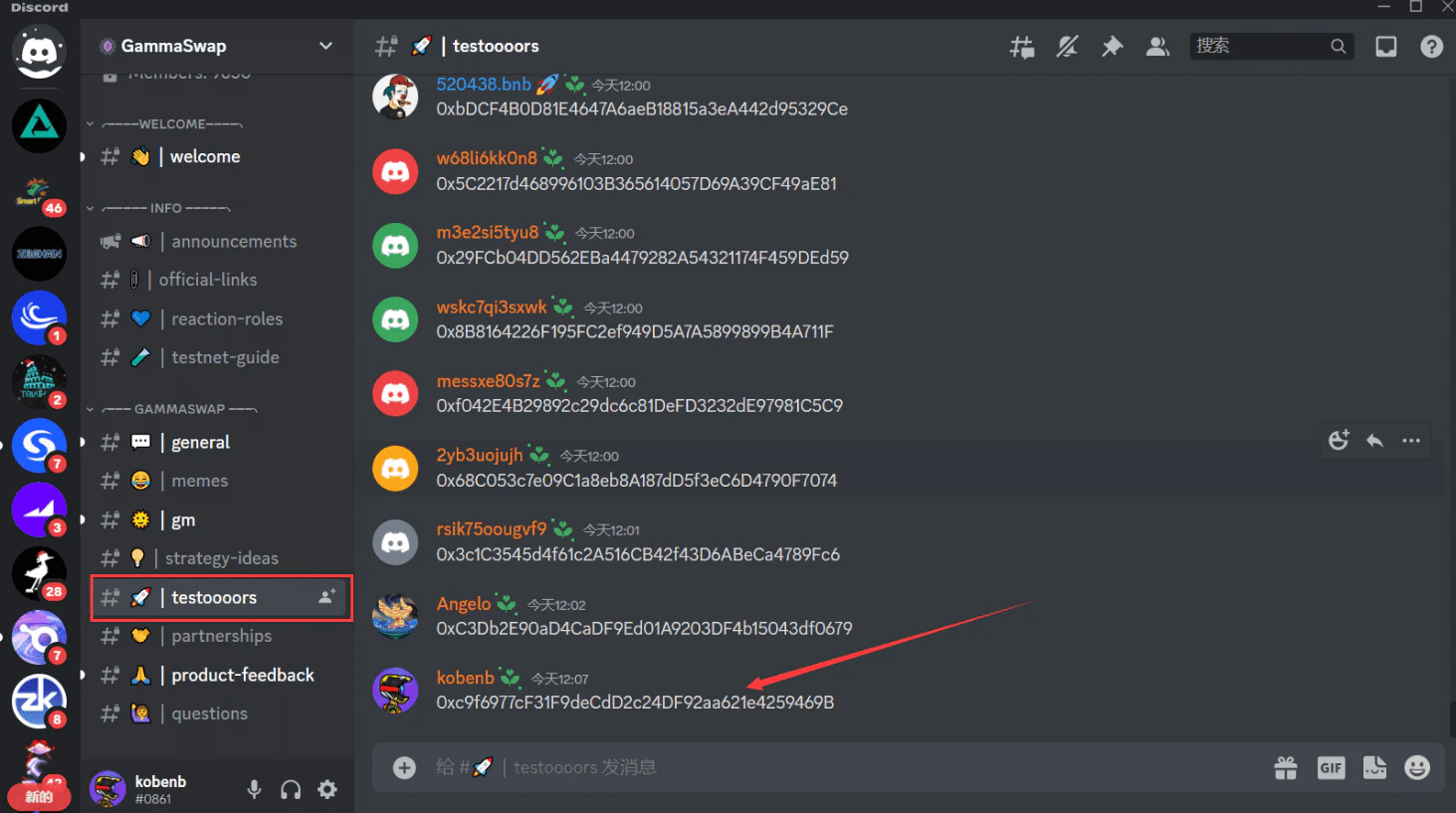Click the 520438.bnb username link
The width and height of the screenshot is (1456, 813).
(485, 84)
